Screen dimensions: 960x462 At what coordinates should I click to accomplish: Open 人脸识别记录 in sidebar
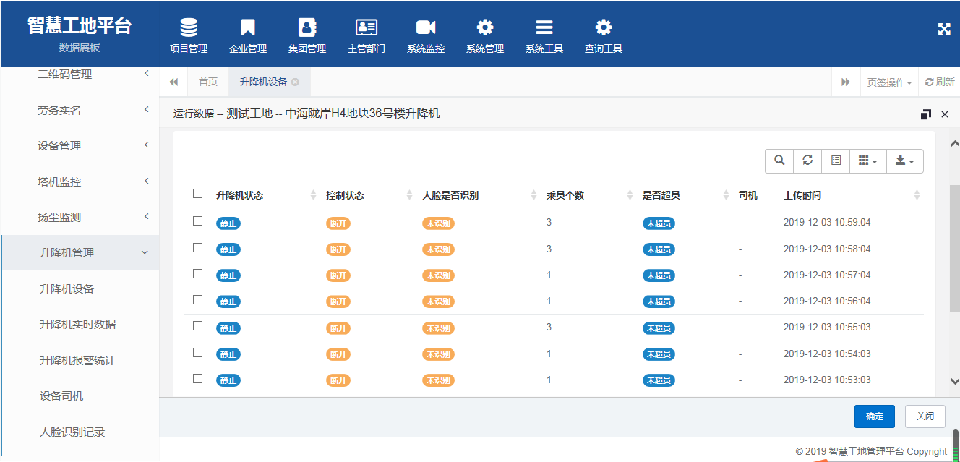coord(72,432)
